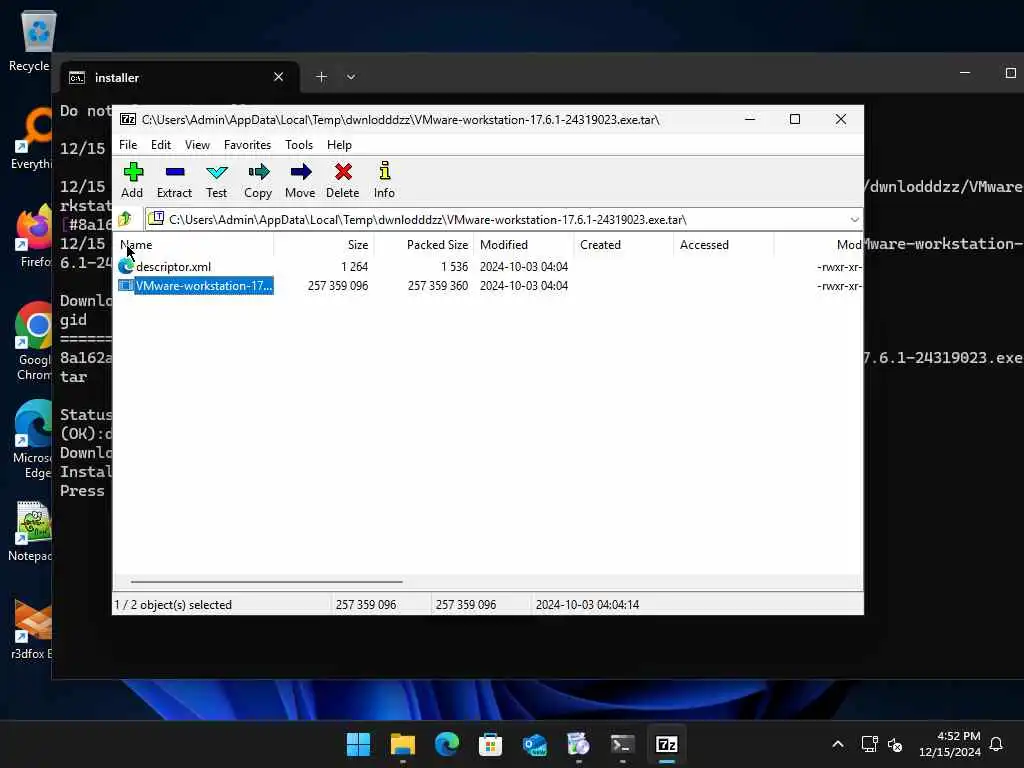This screenshot has width=1024, height=768.
Task: Open the View menu
Action: pyautogui.click(x=197, y=145)
